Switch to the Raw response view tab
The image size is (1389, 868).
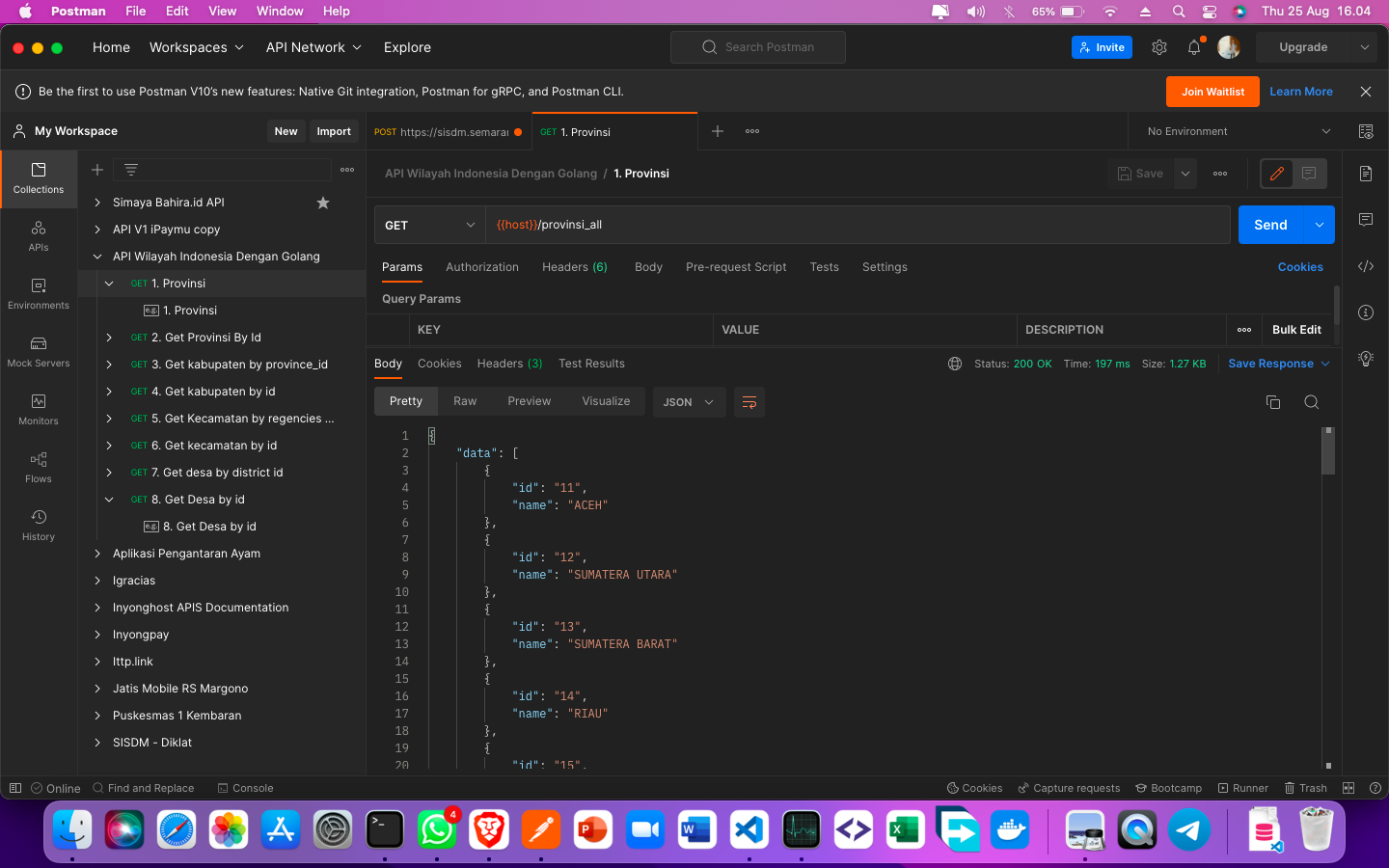(464, 400)
